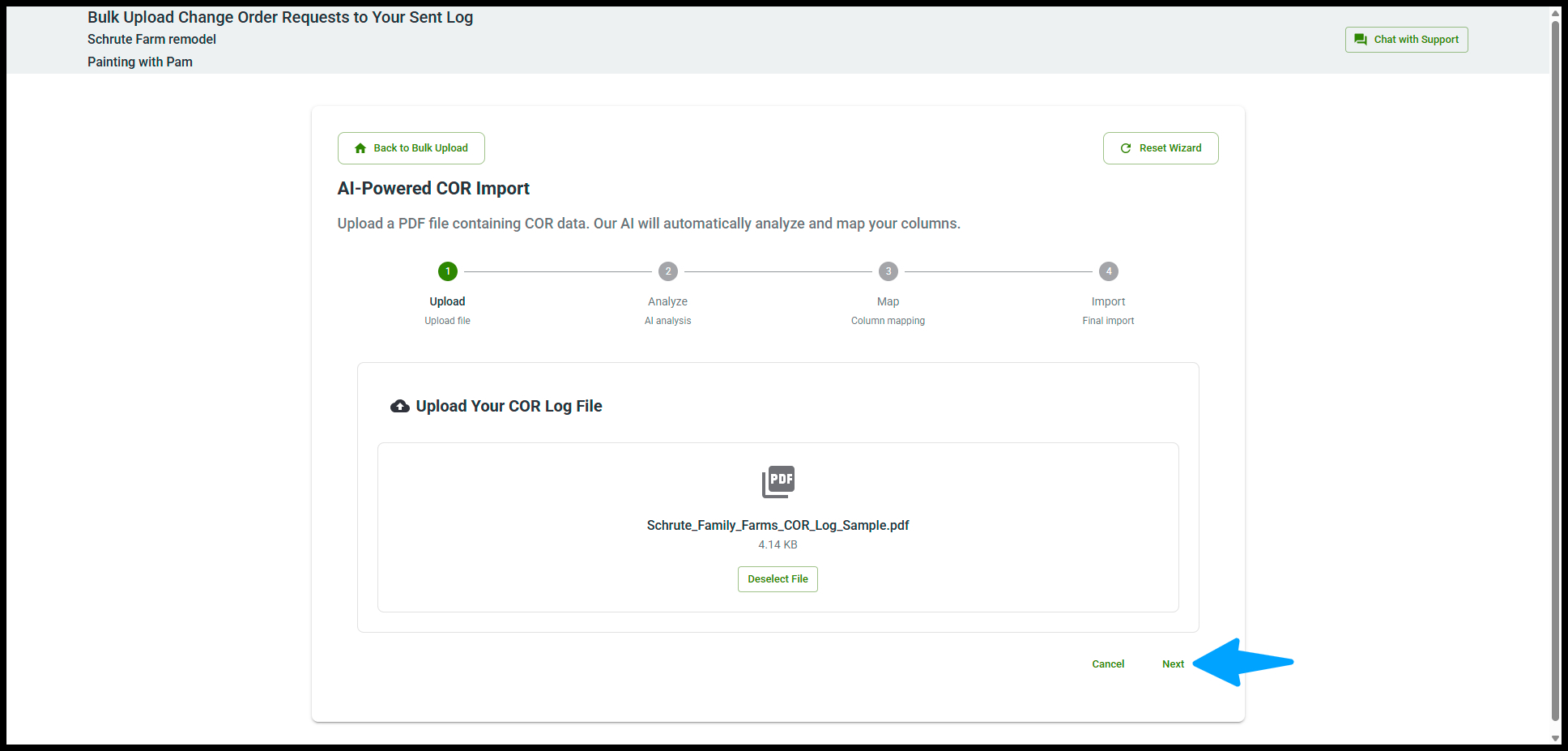Cancel the COR import wizard
1568x751 pixels.
point(1107,664)
